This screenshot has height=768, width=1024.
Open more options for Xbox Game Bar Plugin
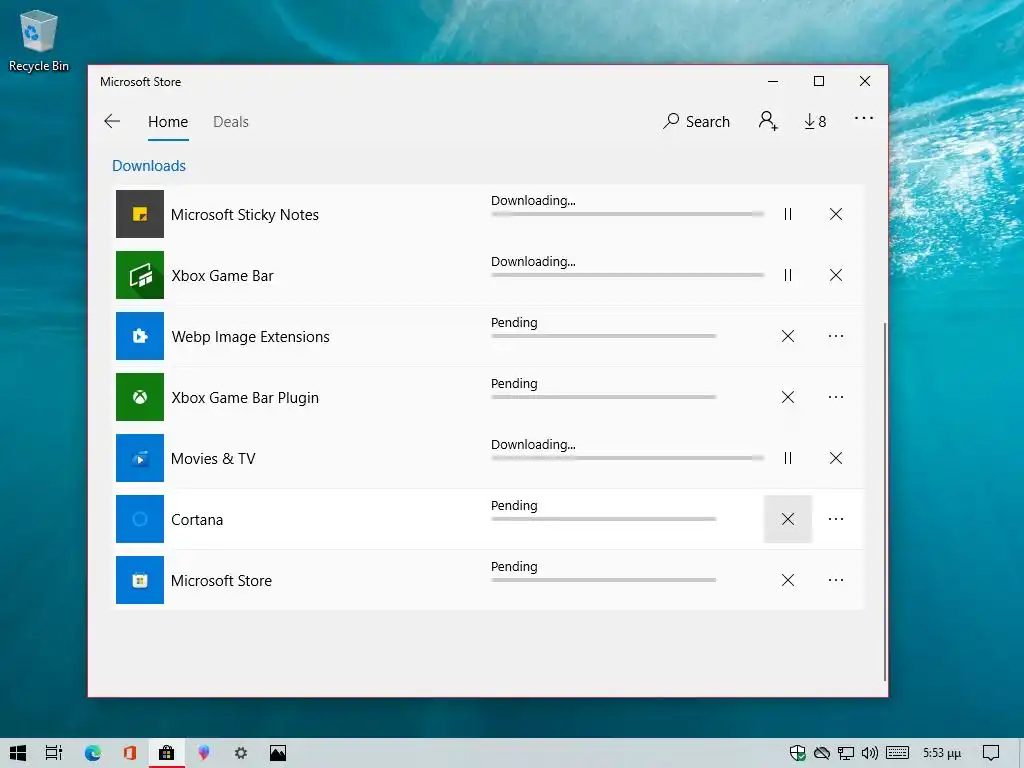pos(835,397)
